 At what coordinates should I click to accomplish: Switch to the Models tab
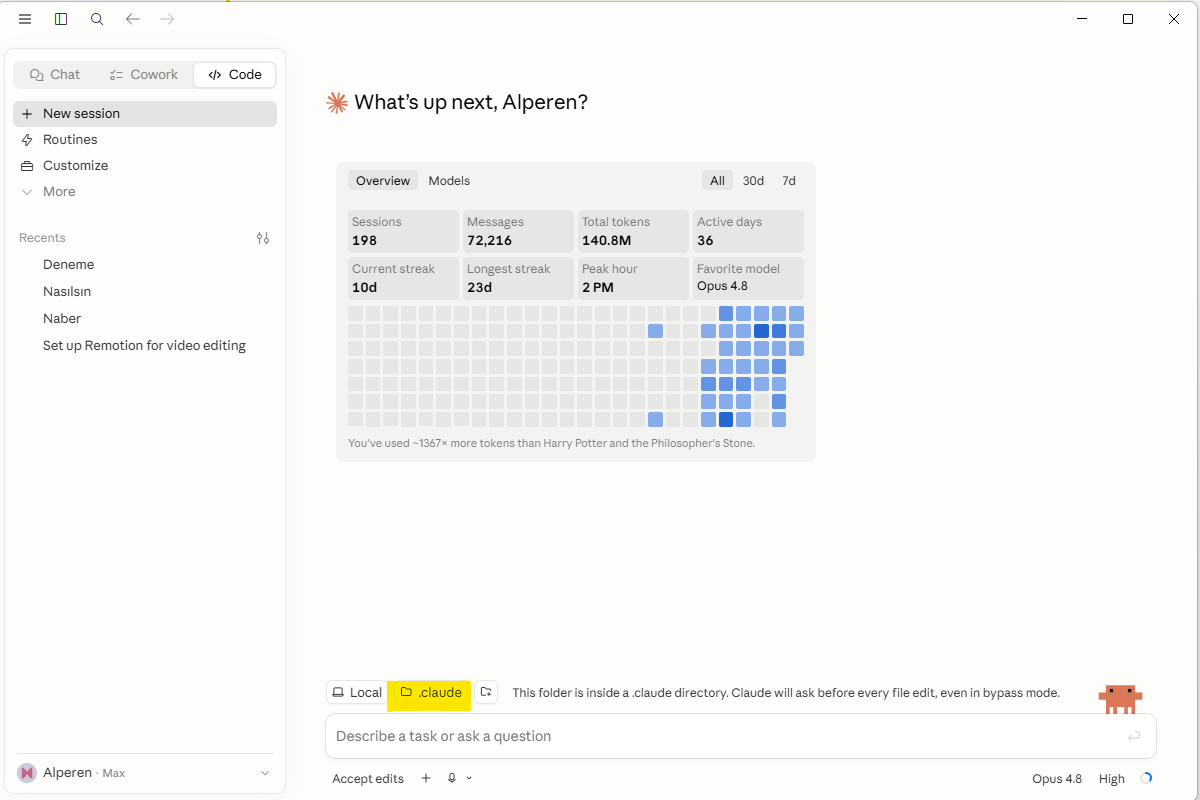449,181
